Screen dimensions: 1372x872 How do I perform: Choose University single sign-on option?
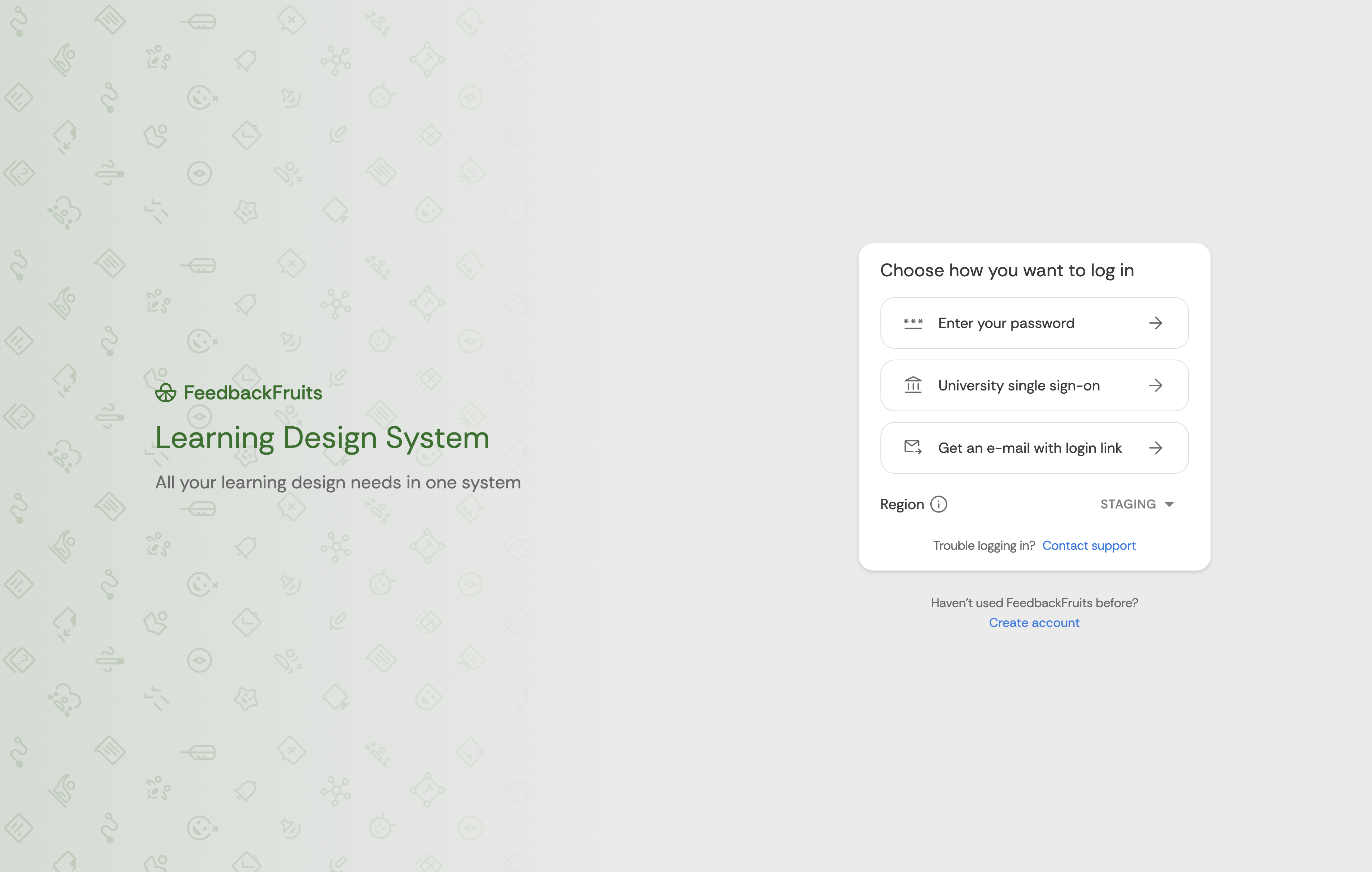pos(1034,385)
